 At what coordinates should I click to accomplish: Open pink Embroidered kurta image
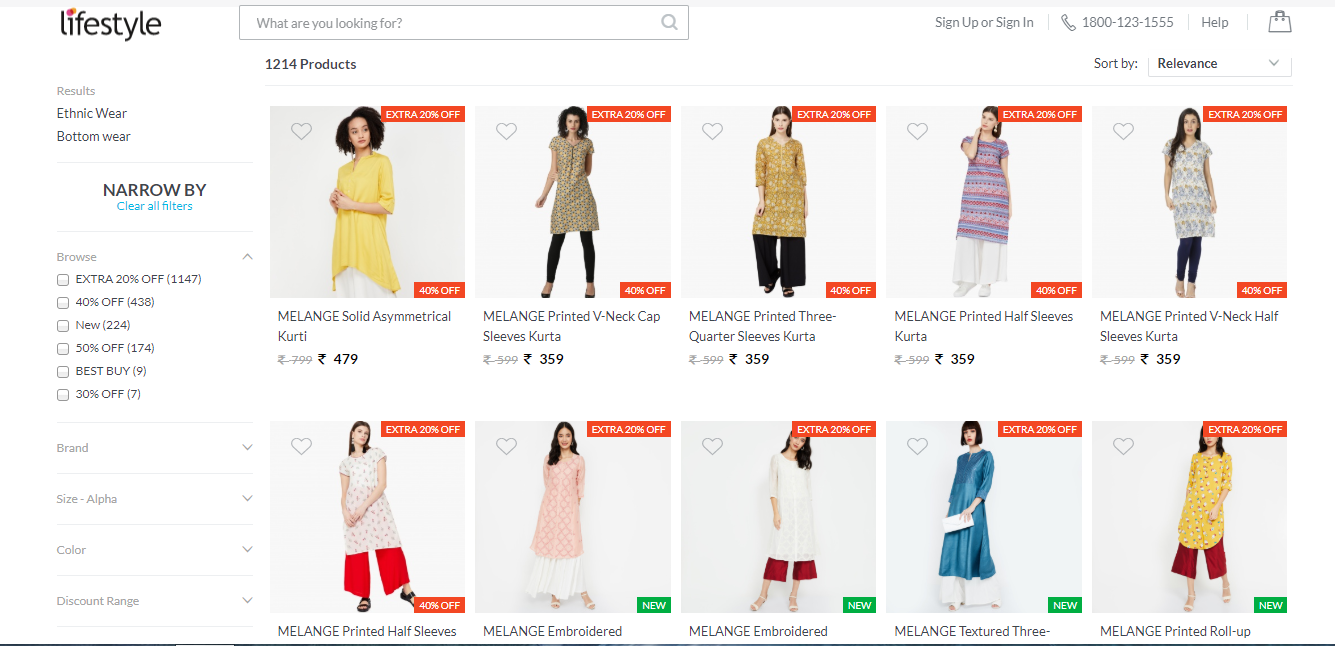573,517
